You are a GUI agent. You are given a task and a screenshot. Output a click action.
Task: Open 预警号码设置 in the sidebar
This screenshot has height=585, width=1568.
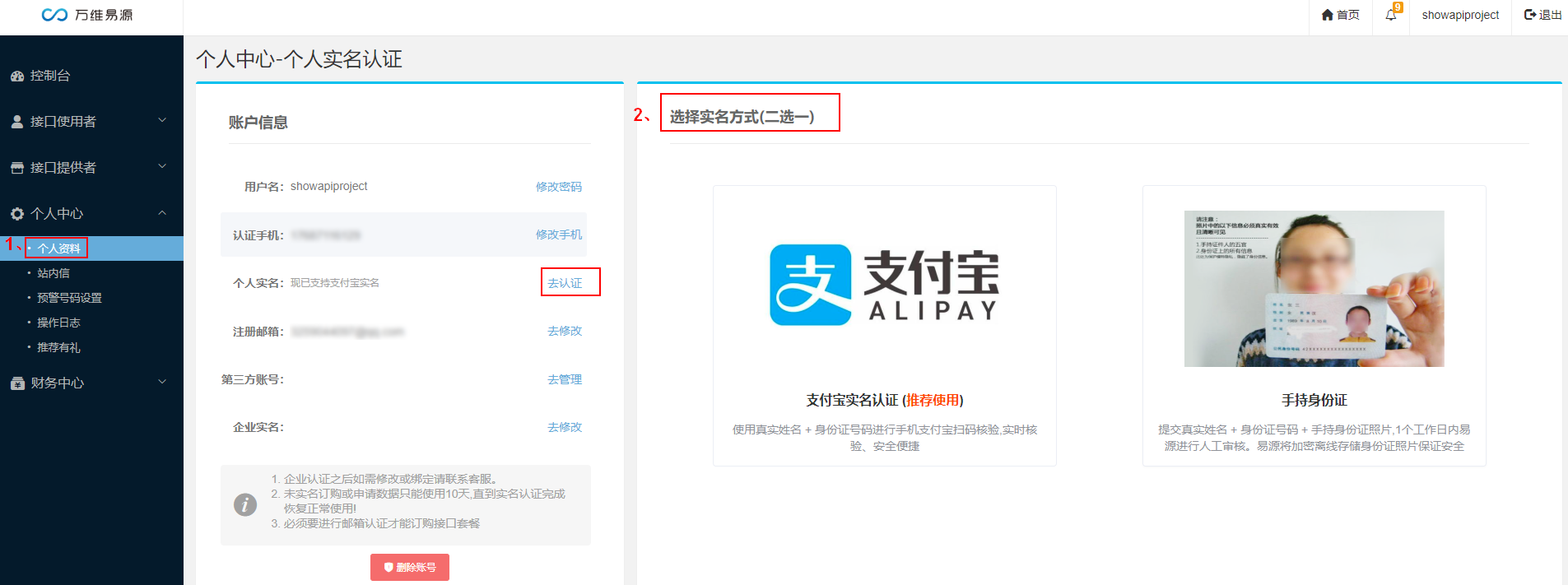(x=70, y=298)
